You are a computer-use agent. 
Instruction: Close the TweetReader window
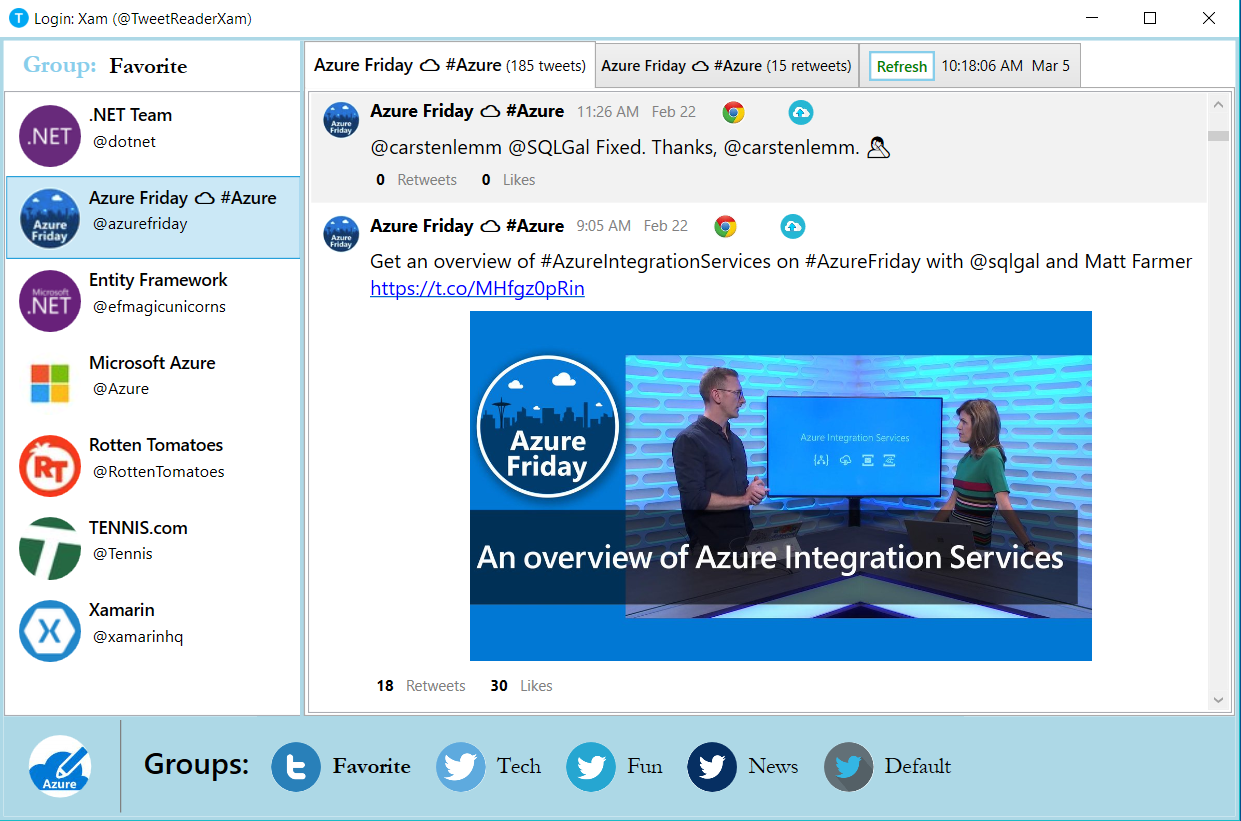pos(1208,18)
